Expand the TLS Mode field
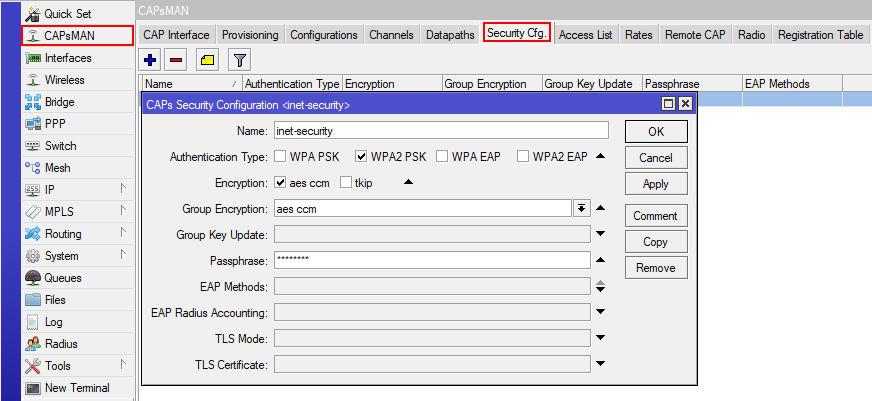 tap(601, 338)
